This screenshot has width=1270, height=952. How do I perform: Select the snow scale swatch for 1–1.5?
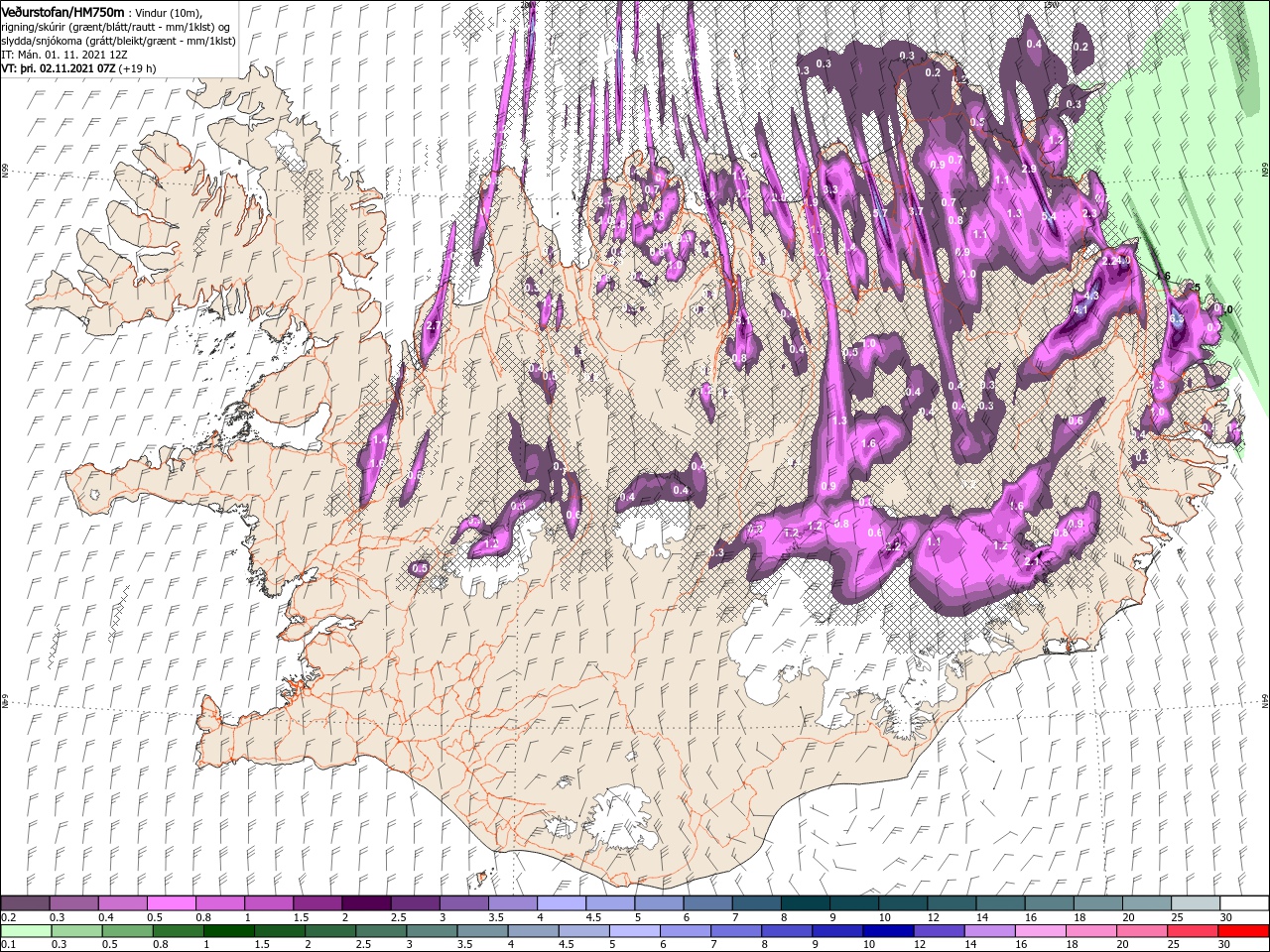[x=269, y=902]
